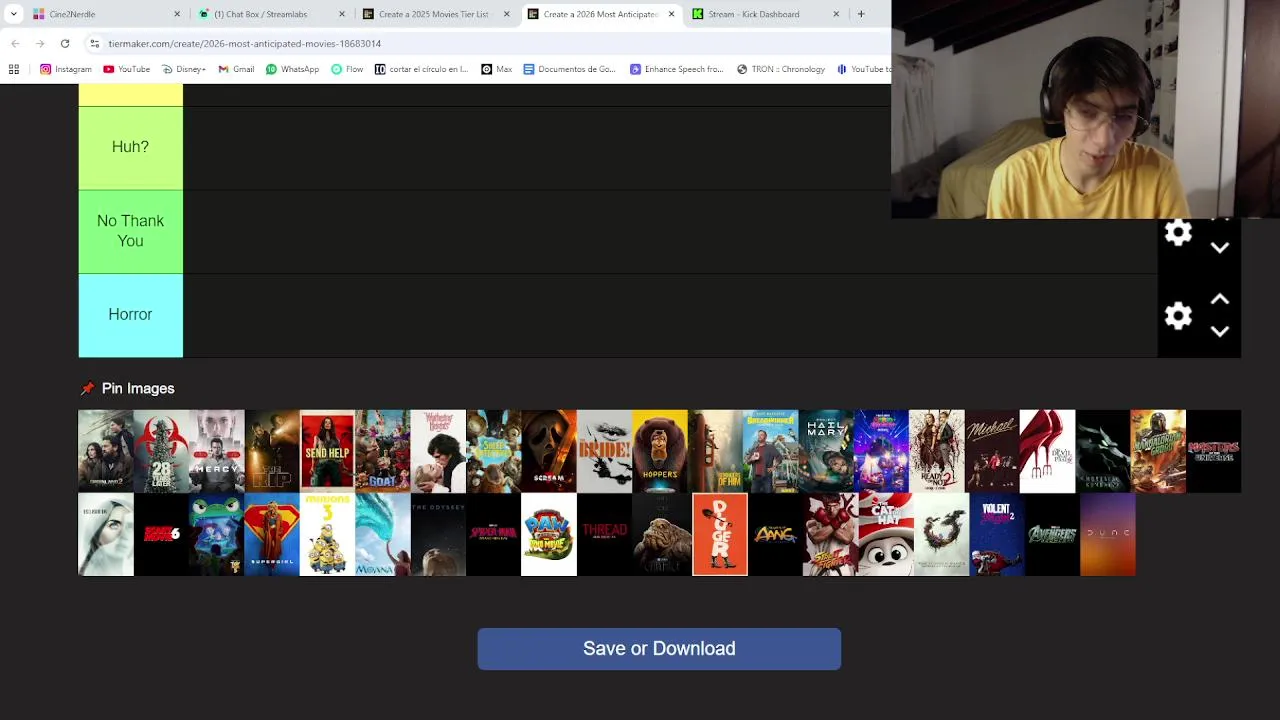The width and height of the screenshot is (1280, 720).
Task: Open settings gear for No Thank You tier
Action: click(x=1178, y=233)
